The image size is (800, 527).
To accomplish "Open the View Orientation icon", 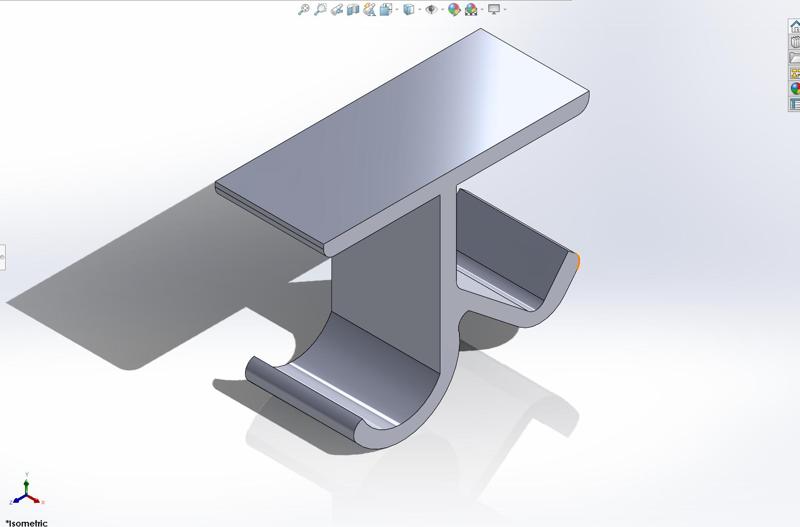I will point(386,9).
